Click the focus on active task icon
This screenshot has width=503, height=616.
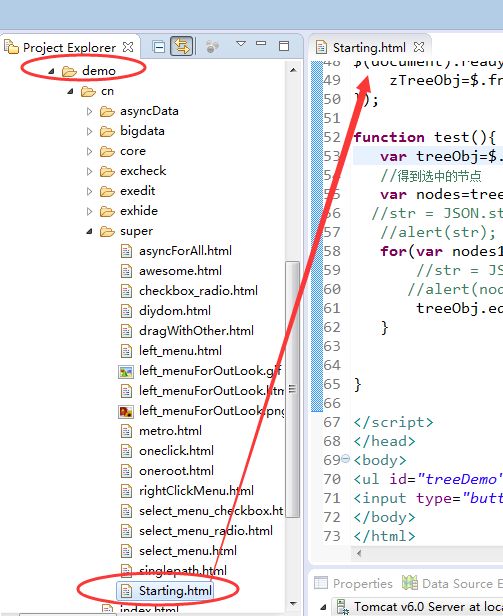click(x=212, y=47)
